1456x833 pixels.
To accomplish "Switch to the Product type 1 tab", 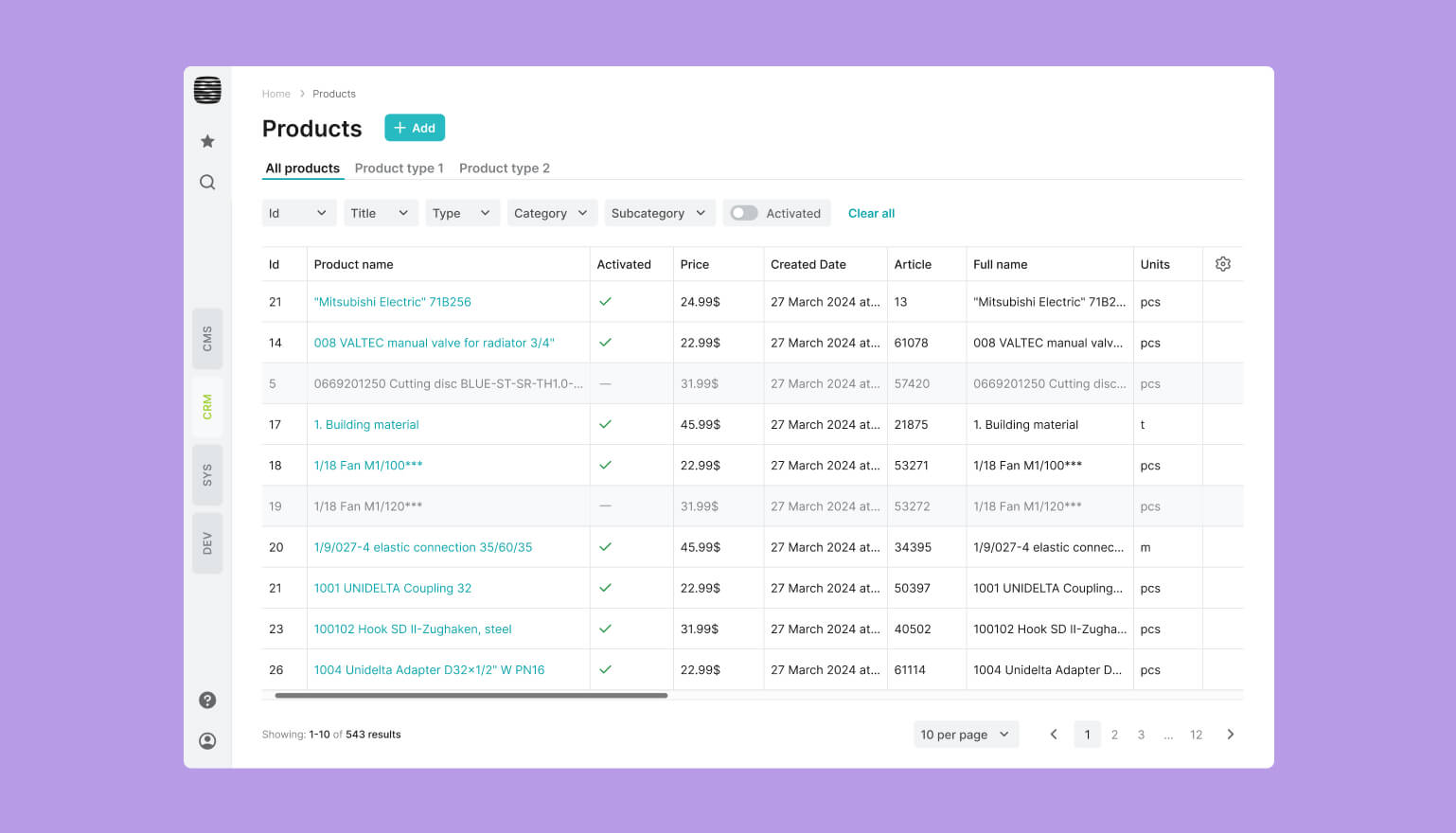I will click(399, 168).
